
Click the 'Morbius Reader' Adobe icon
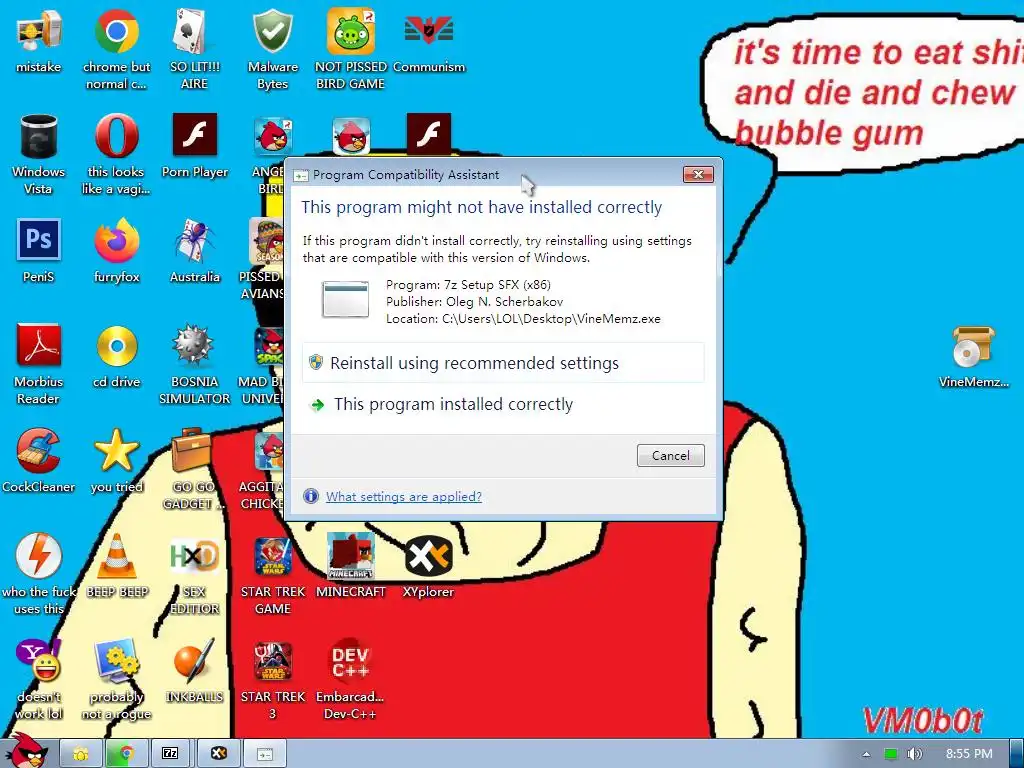coord(39,364)
